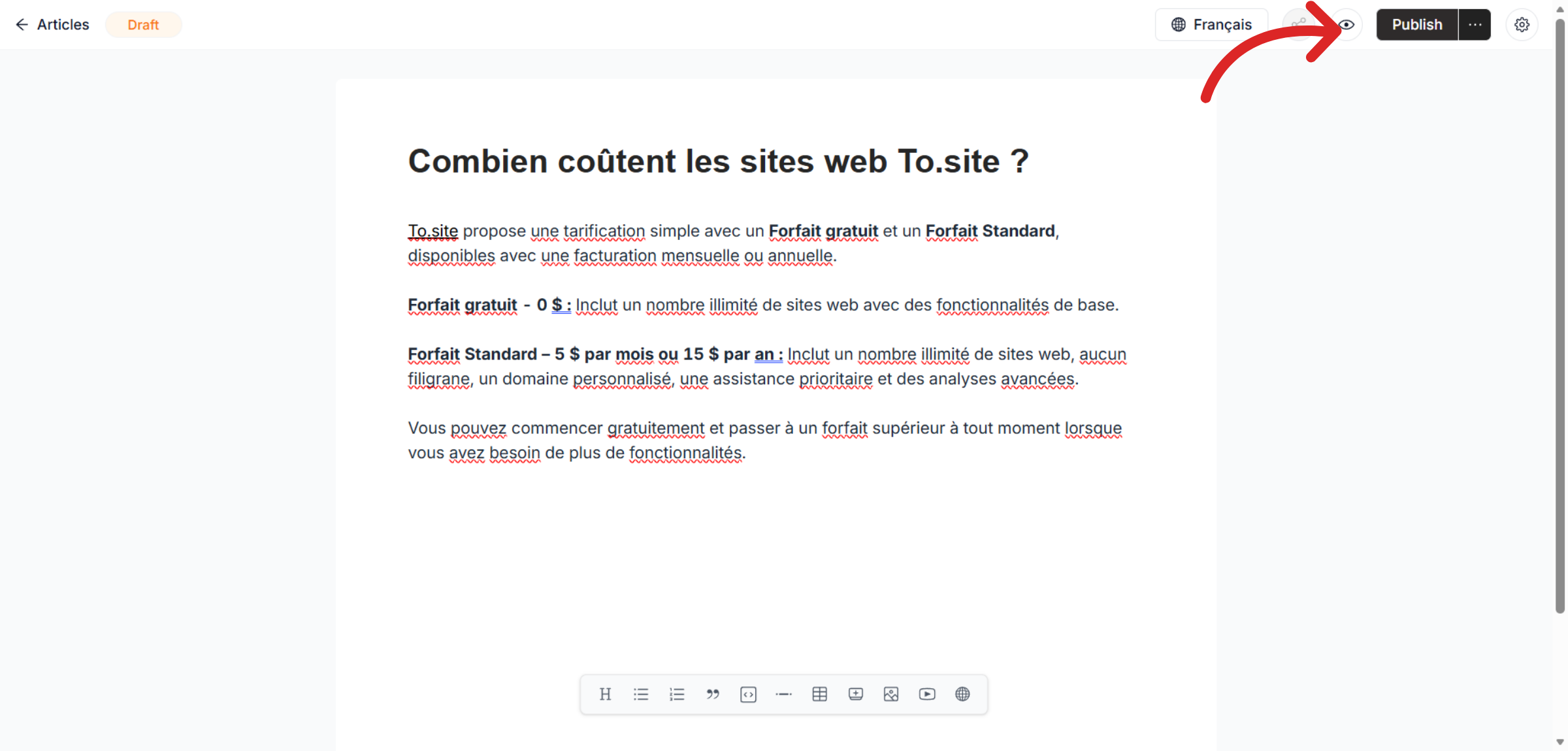
Task: Switch the Draft status badge
Action: tap(143, 24)
